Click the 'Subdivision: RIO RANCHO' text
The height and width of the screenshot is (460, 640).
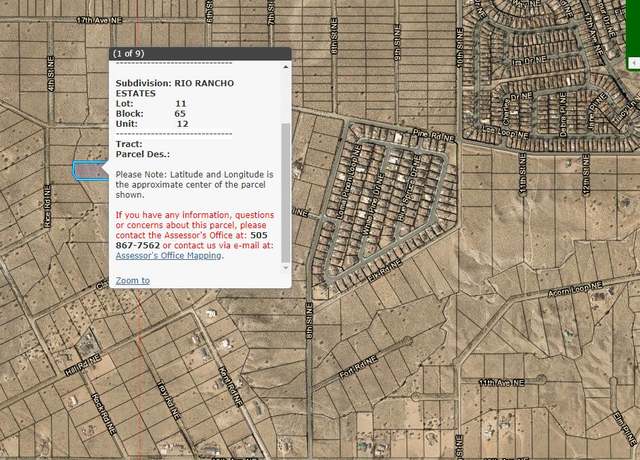[x=175, y=83]
